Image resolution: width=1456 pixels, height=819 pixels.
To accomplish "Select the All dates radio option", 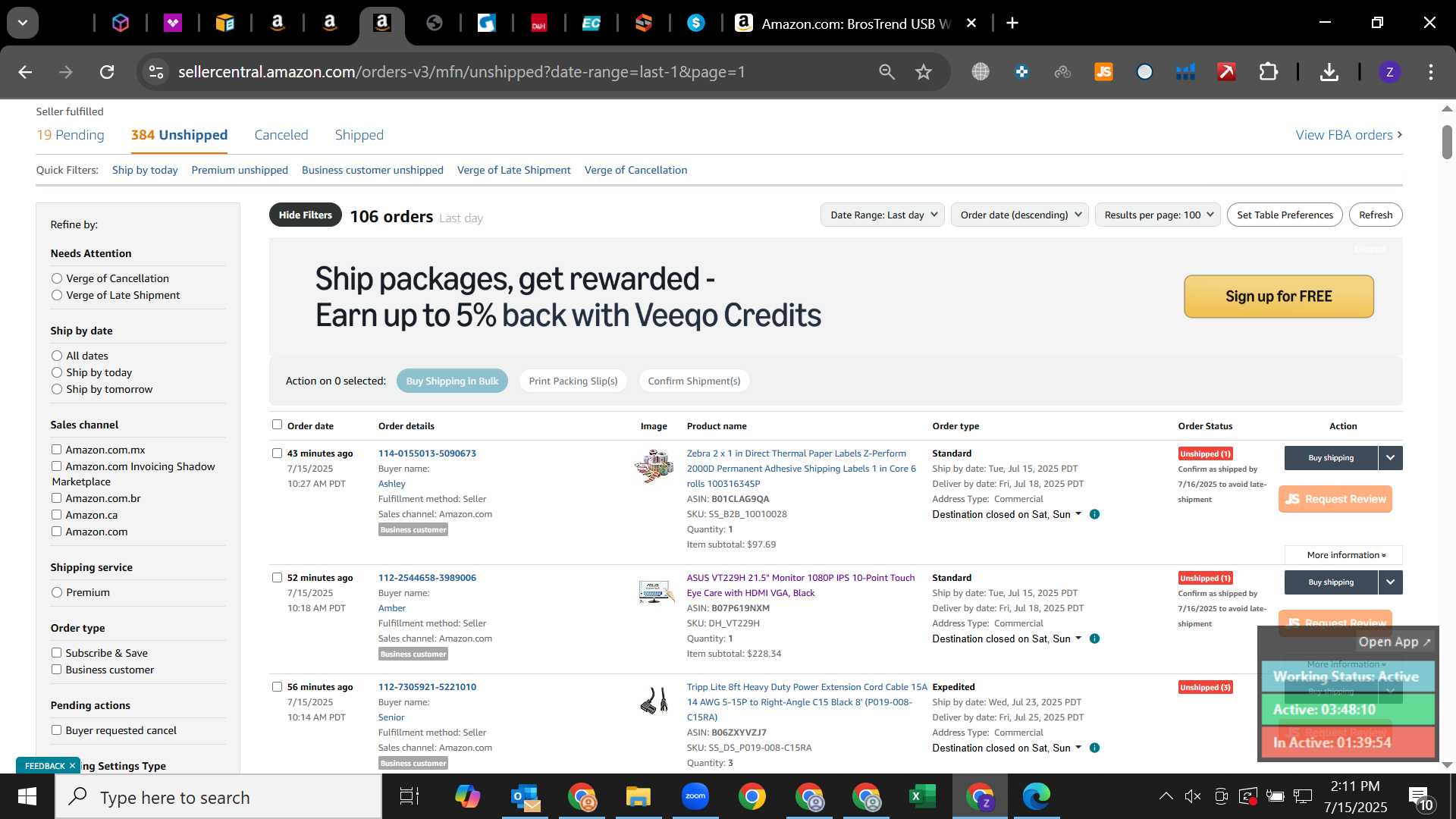I will coord(57,356).
